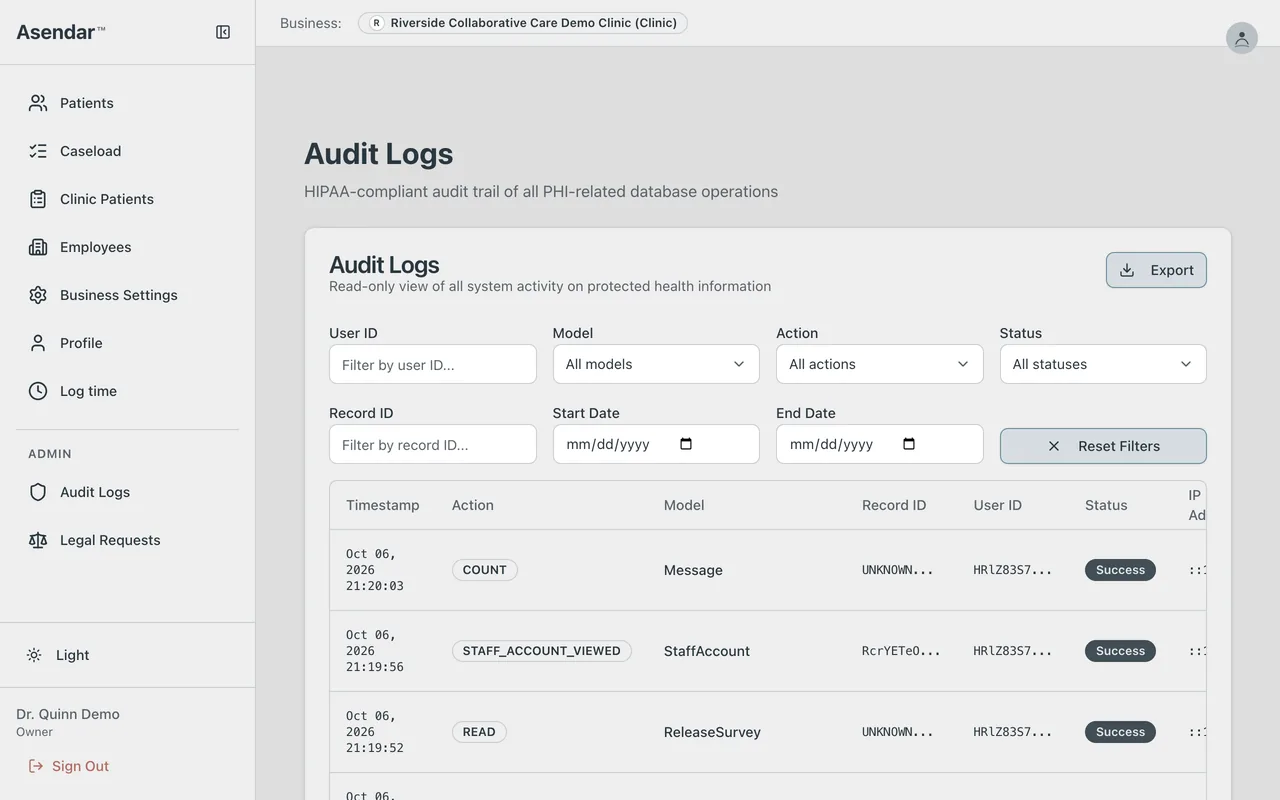Click the Sign Out arrow icon

pyautogui.click(x=36, y=766)
